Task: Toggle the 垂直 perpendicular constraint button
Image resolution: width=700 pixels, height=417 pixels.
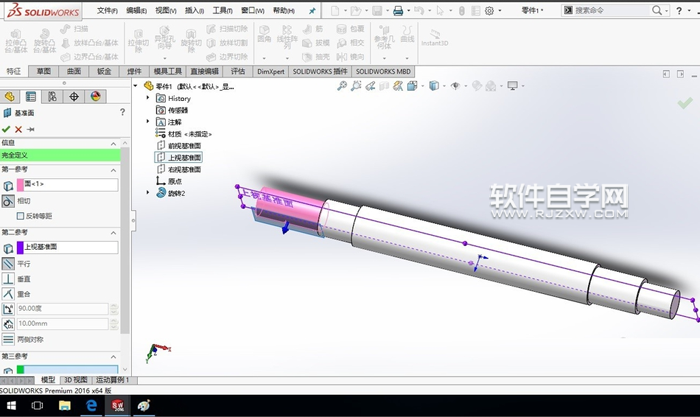Action: point(8,279)
